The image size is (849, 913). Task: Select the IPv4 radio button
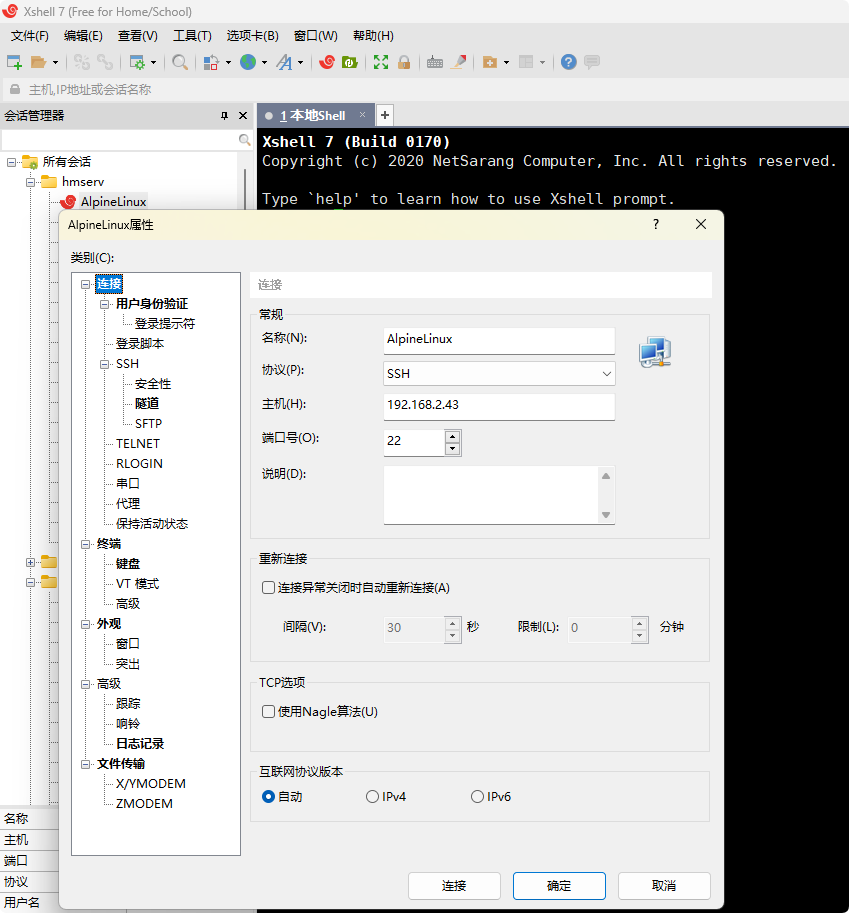[372, 797]
